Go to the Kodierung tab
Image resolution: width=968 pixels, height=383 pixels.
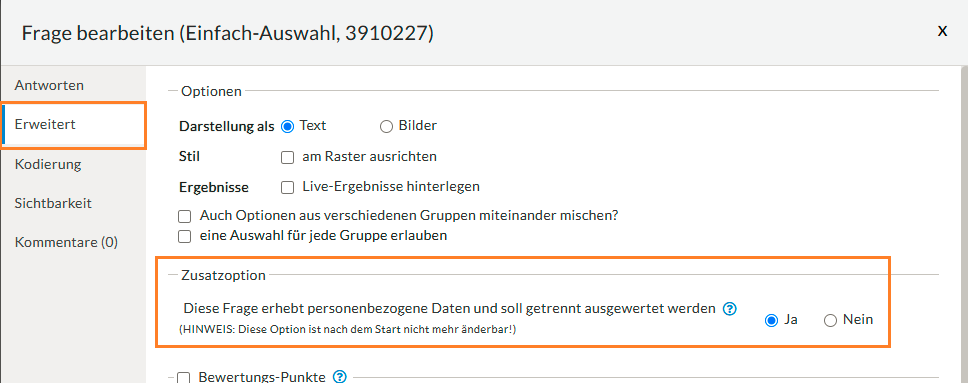click(48, 164)
